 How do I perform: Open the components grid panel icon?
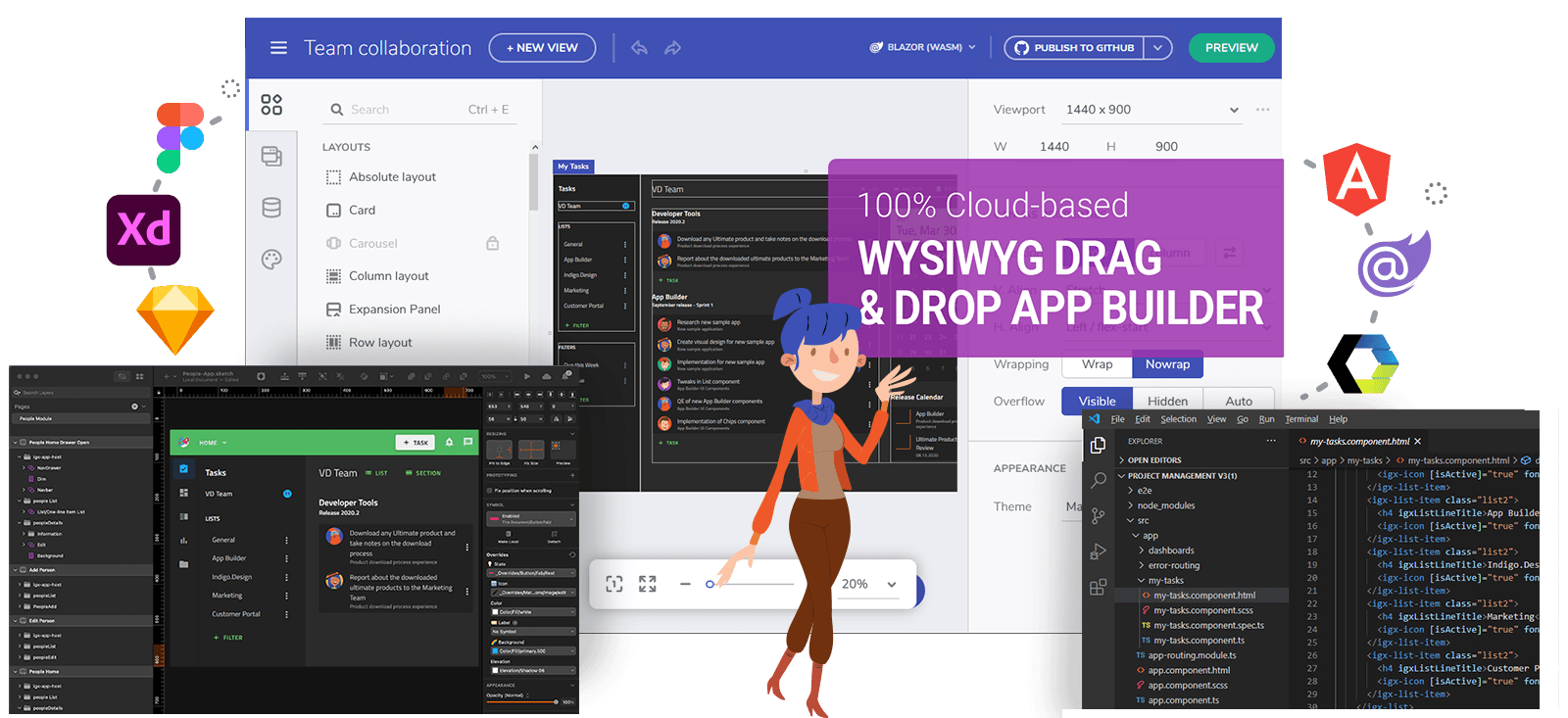point(271,105)
